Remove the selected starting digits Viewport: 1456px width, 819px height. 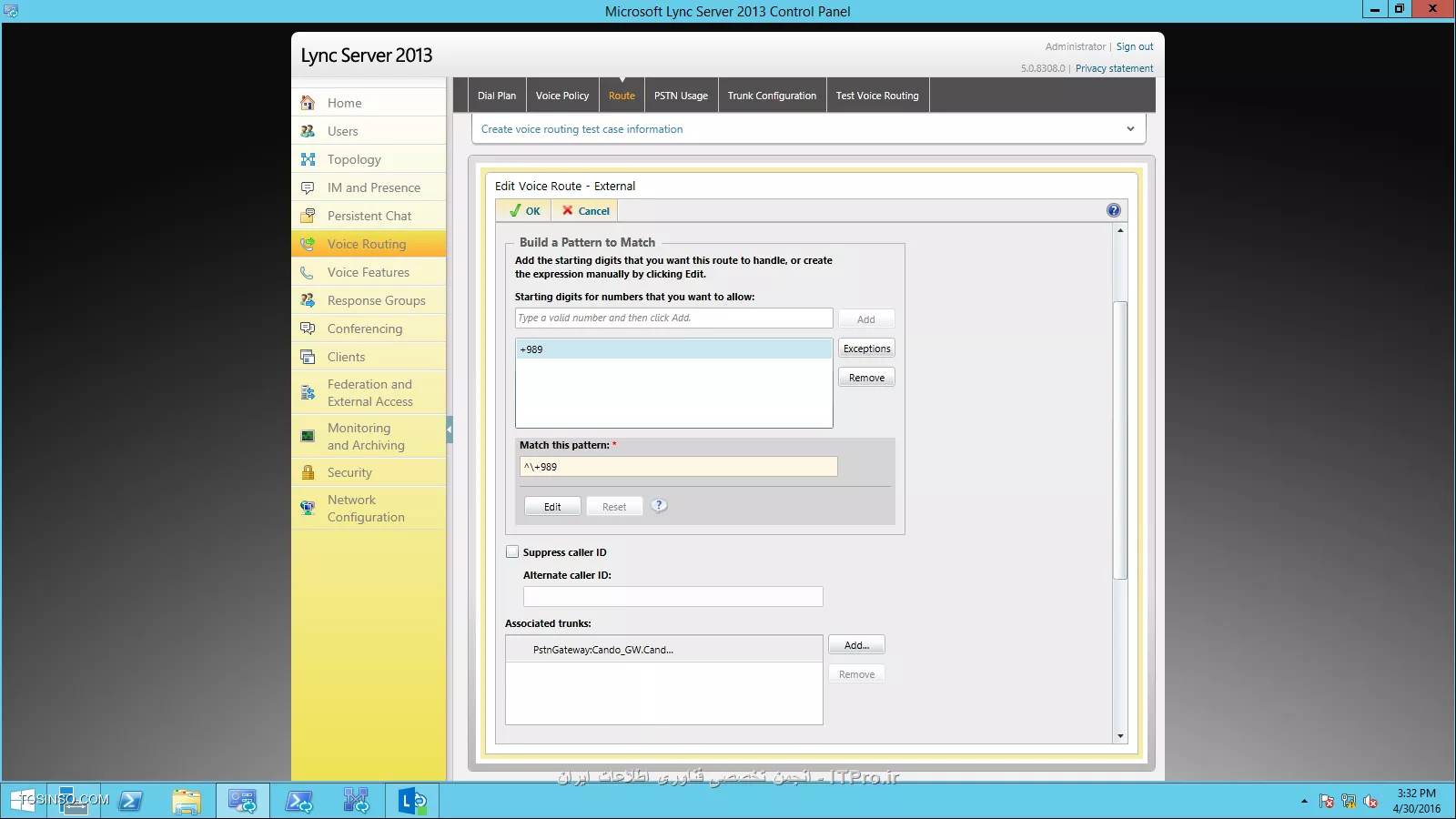click(866, 378)
